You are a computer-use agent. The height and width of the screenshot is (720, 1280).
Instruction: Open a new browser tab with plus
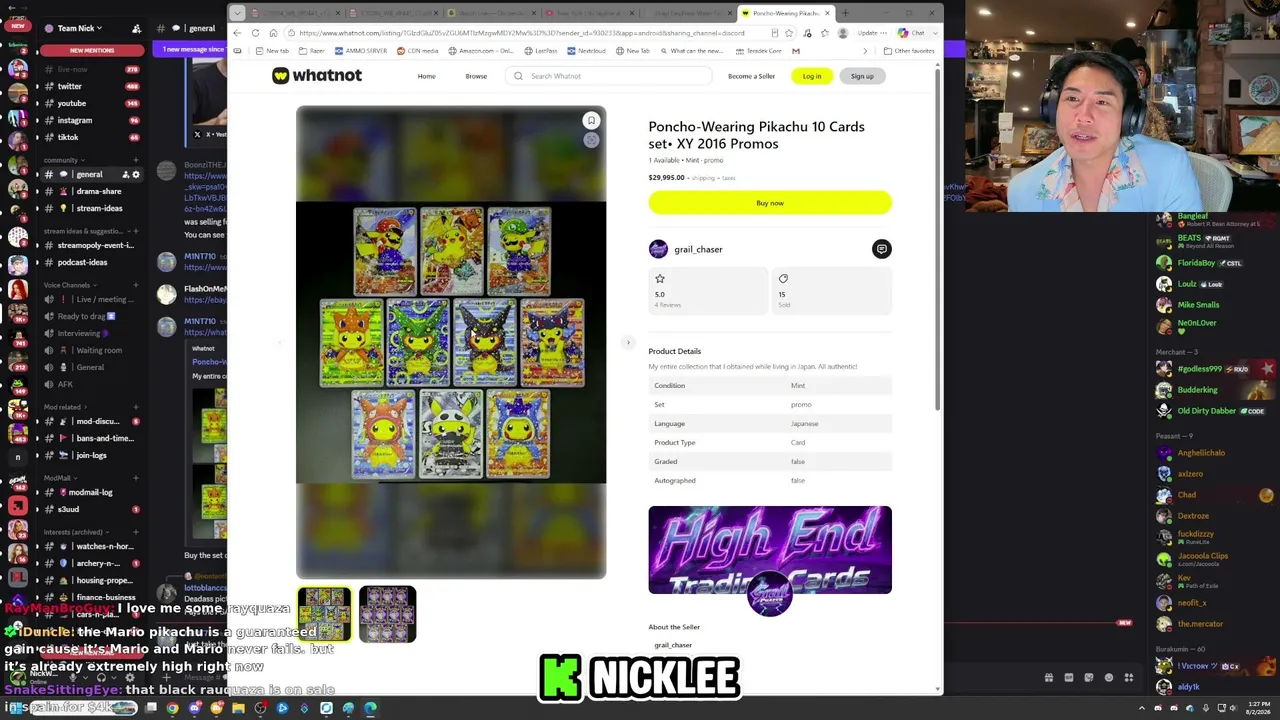[x=845, y=13]
